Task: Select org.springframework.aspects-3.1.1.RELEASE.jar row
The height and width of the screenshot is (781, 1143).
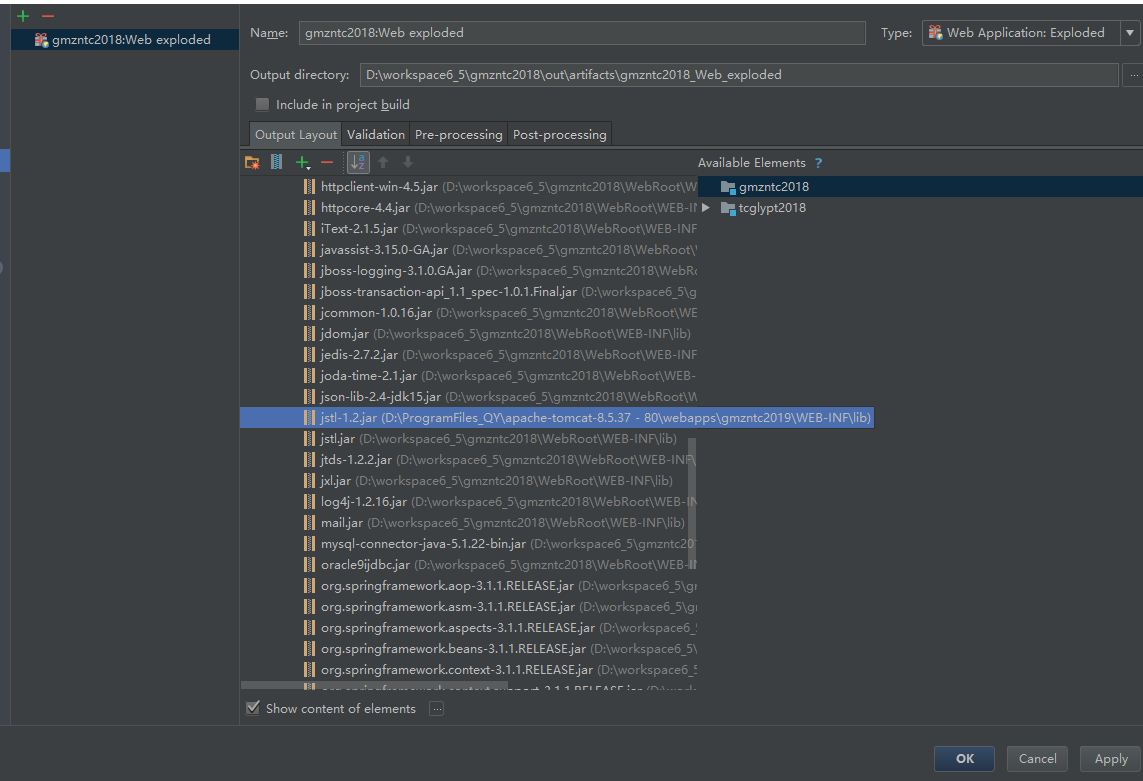Action: [x=469, y=628]
